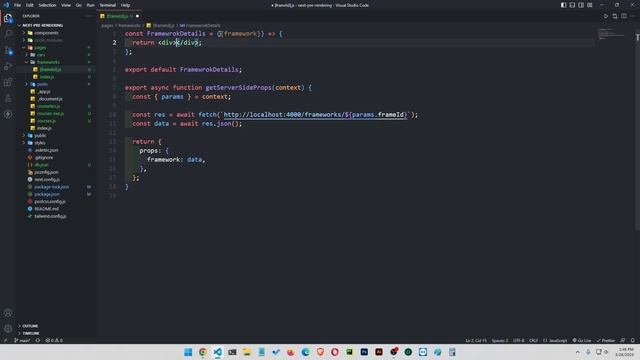Collapse the frameworks folder

(48, 62)
